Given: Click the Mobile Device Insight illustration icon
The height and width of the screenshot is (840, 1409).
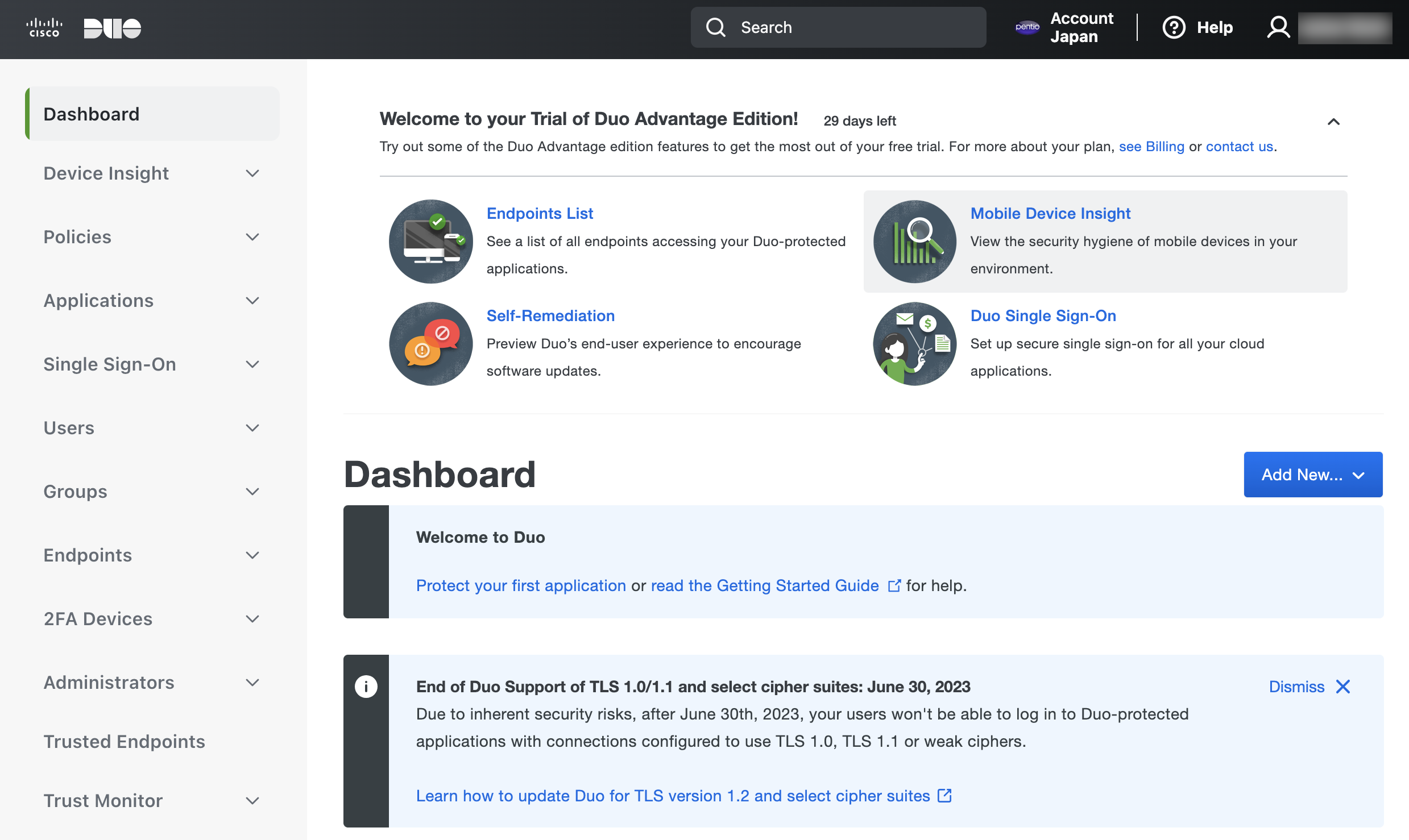Looking at the screenshot, I should 915,241.
